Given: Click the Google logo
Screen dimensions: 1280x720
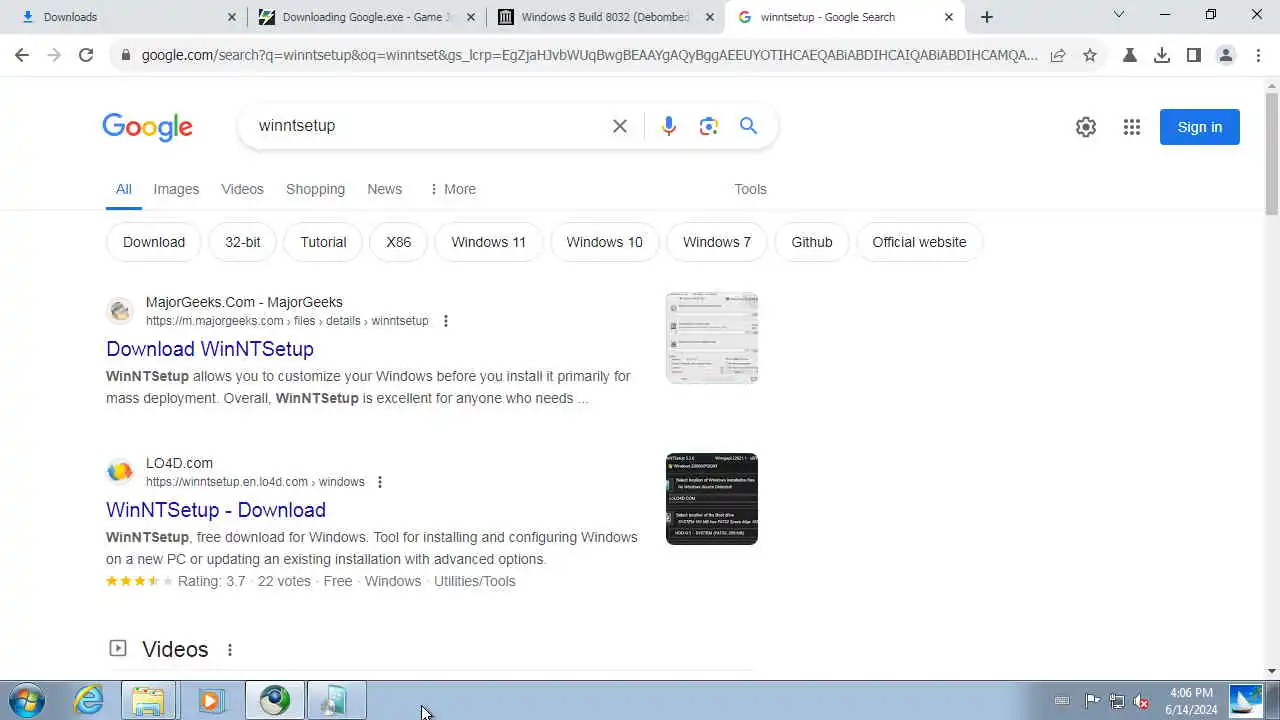Looking at the screenshot, I should pyautogui.click(x=147, y=127).
